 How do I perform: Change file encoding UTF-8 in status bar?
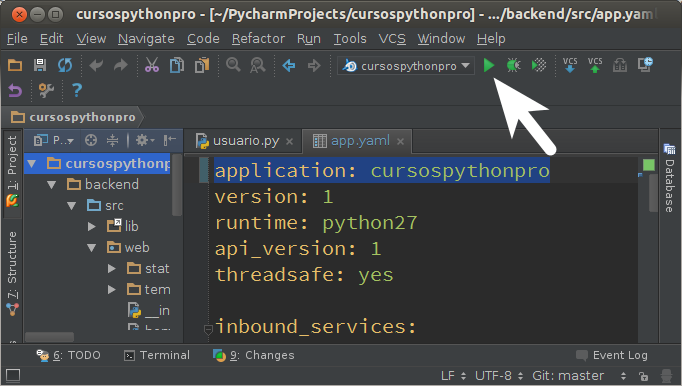coord(498,376)
